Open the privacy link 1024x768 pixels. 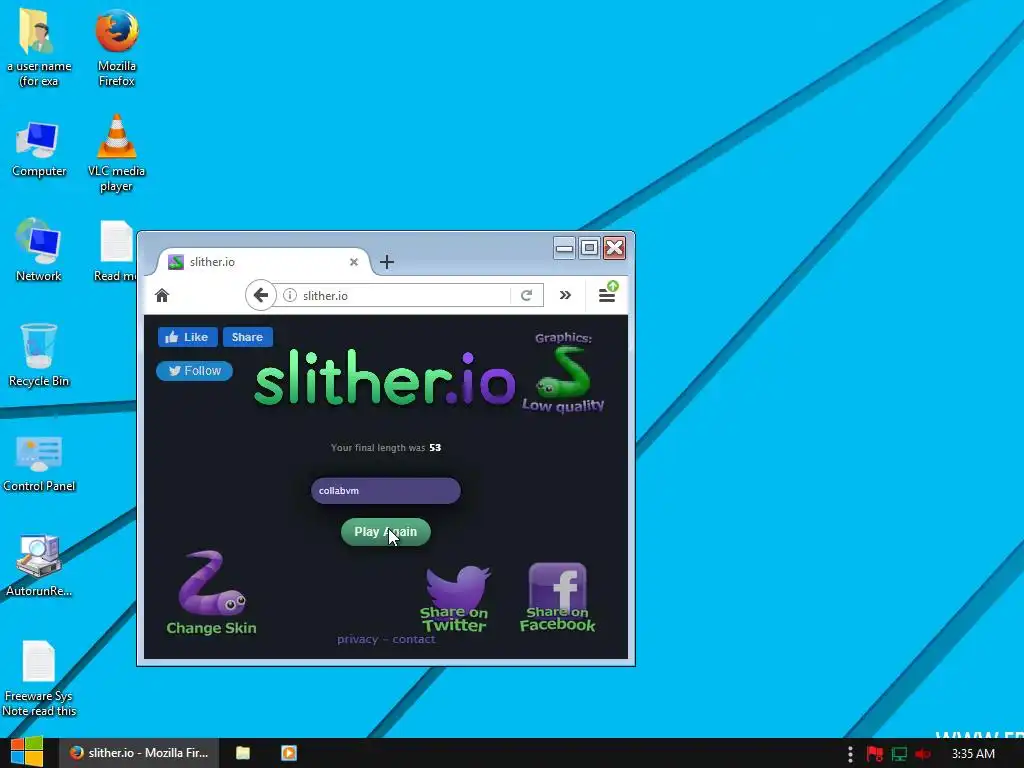click(x=357, y=639)
